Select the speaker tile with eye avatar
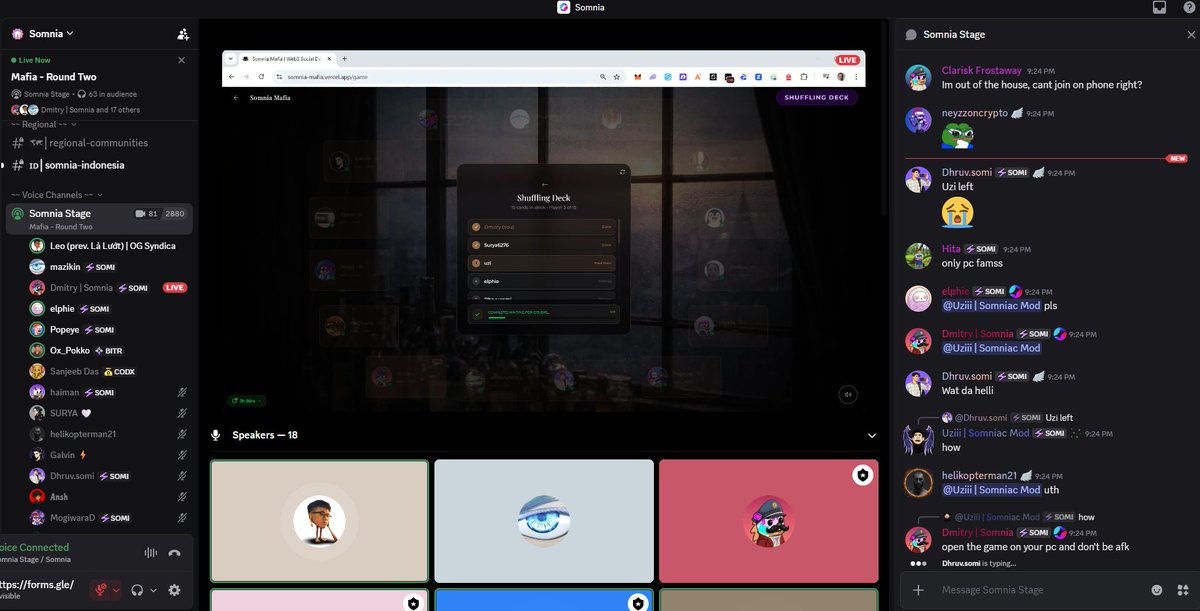The image size is (1200, 611). [x=544, y=520]
